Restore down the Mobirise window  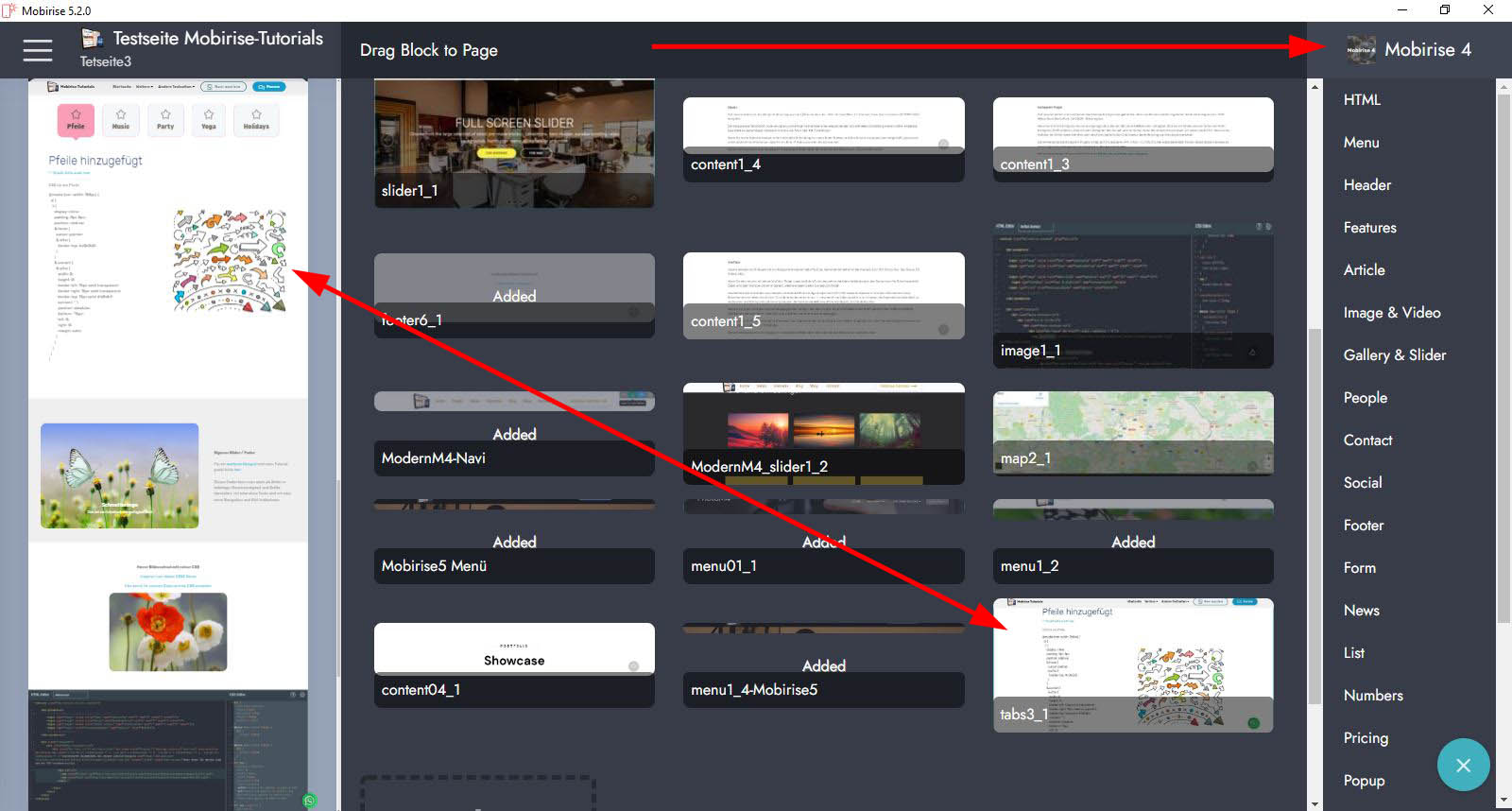point(1445,10)
